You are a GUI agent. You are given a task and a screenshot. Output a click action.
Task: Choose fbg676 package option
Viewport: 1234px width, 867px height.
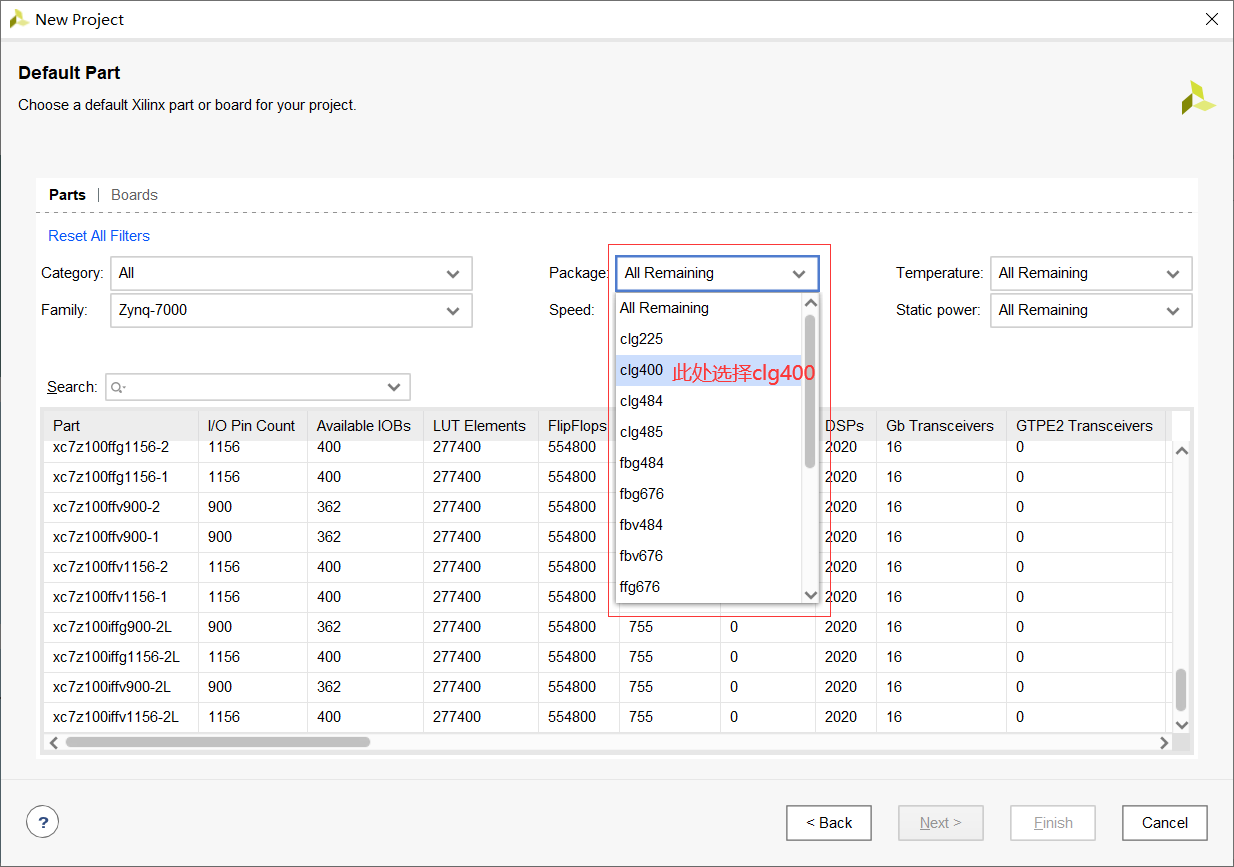pyautogui.click(x=709, y=494)
